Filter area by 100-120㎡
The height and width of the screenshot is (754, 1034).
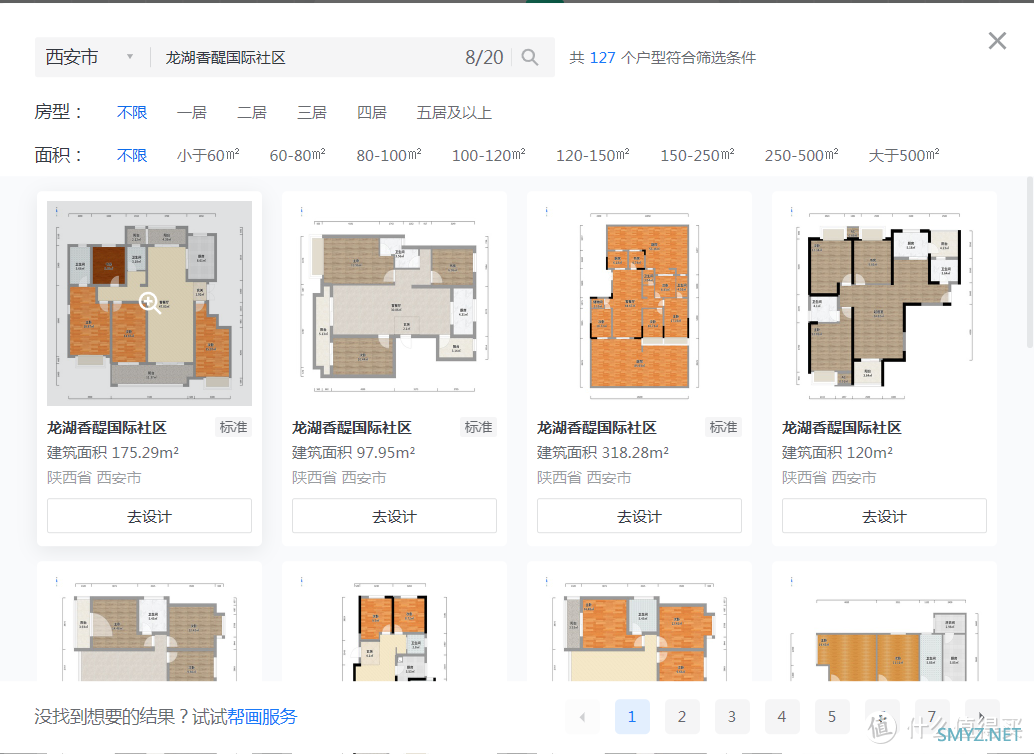[x=489, y=156]
